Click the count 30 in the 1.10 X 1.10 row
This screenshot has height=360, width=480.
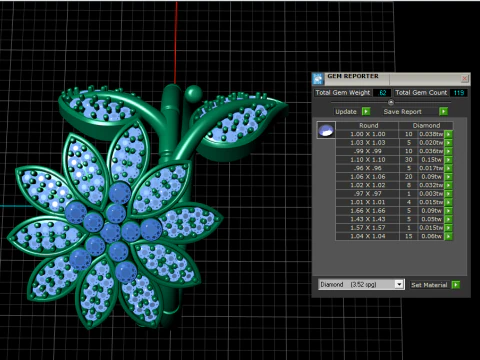pos(408,160)
